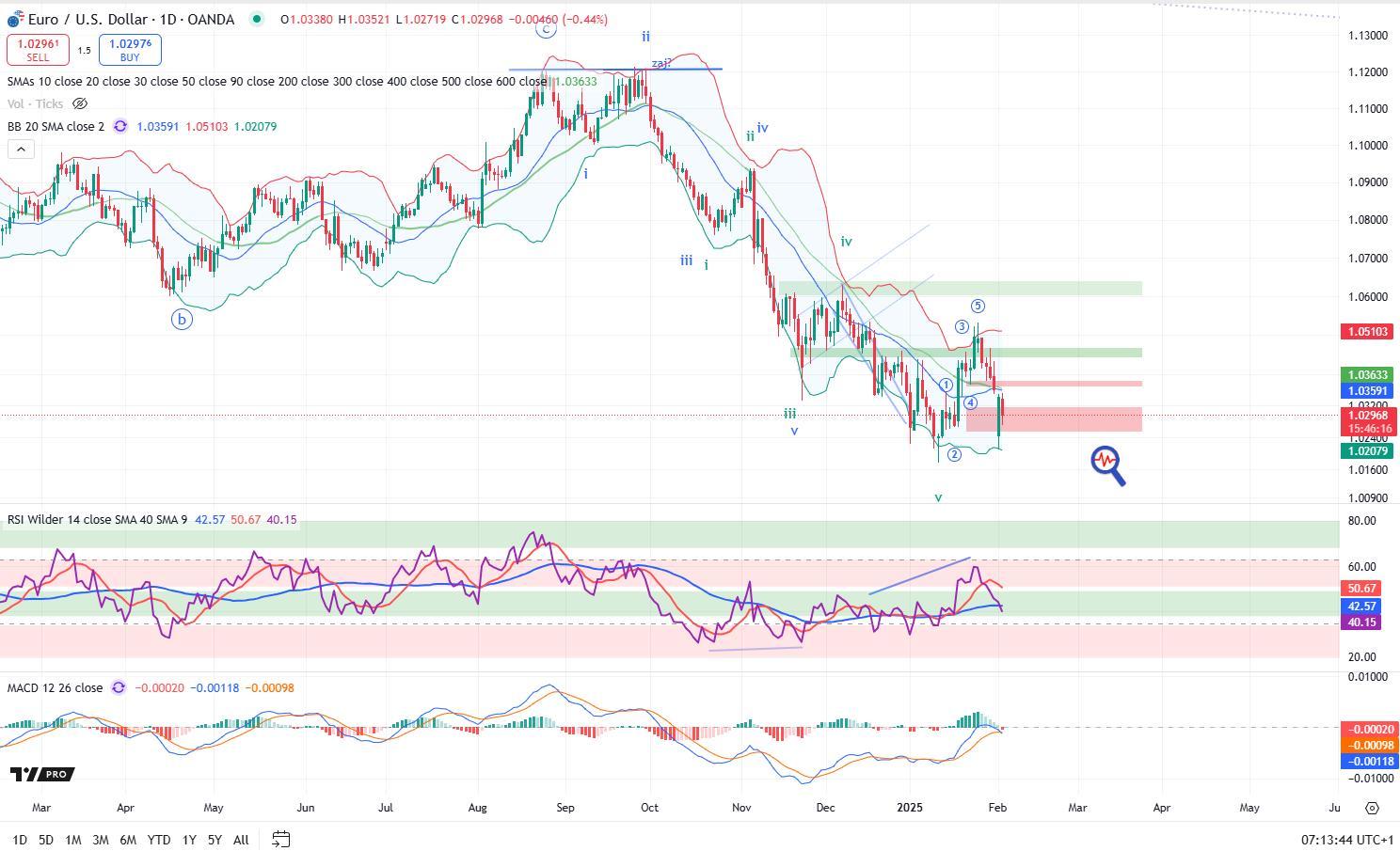Collapse the indicator legend with chevron
Screen dimensions: 1400x851
pos(21,149)
